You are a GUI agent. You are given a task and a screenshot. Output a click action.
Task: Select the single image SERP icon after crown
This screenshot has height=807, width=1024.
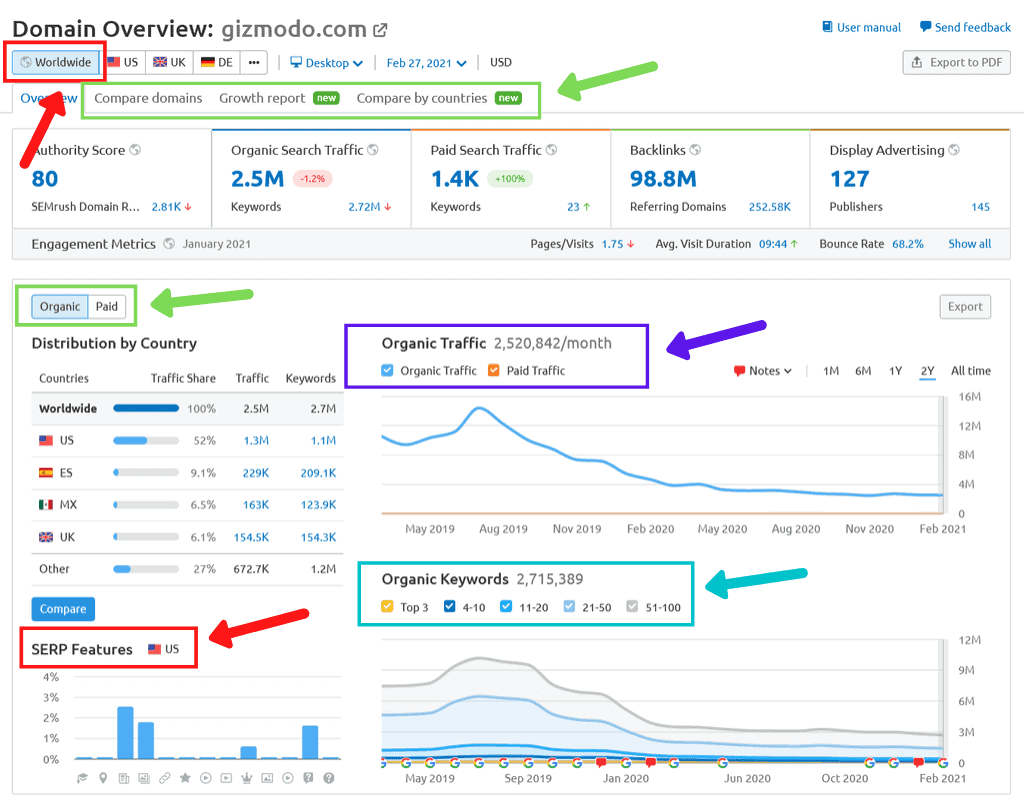pos(267,778)
